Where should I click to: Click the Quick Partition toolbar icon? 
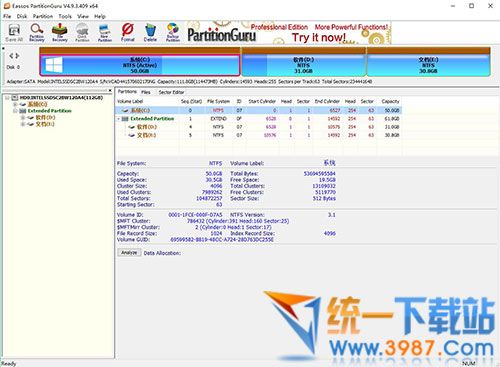(82, 32)
